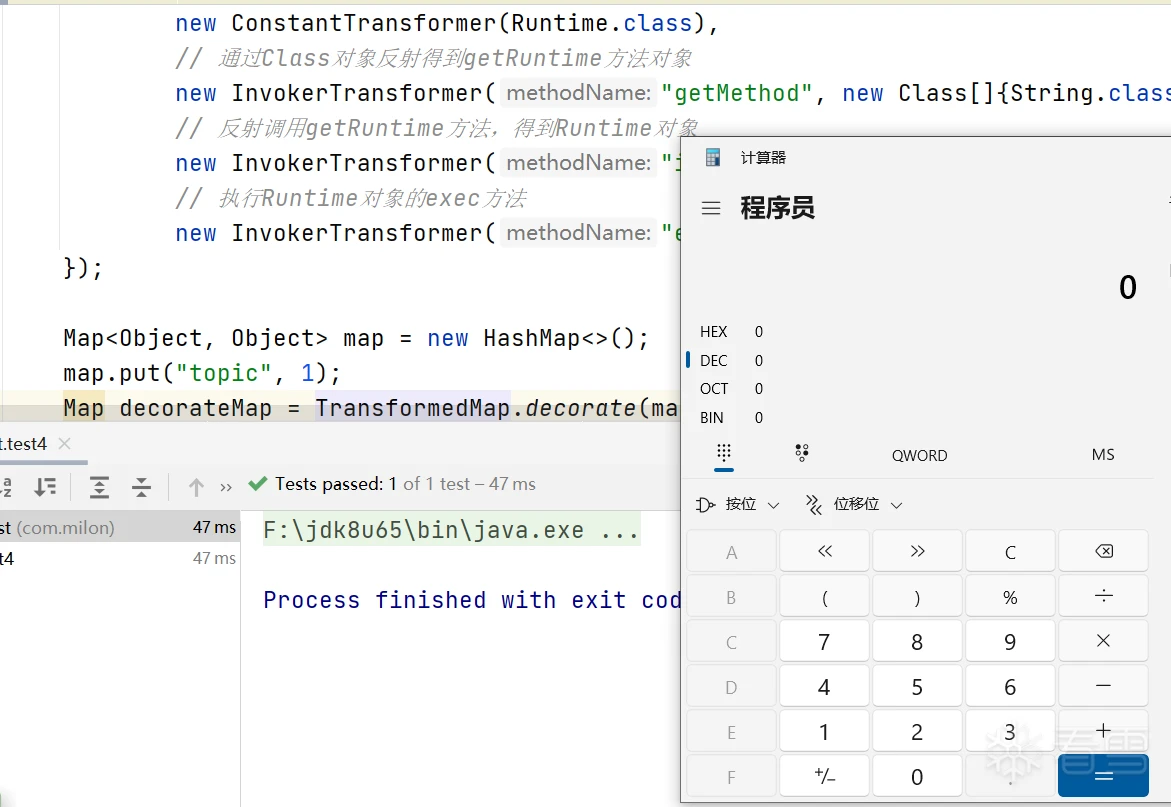The height and width of the screenshot is (807, 1171).
Task: Click the number 4 key
Action: [x=824, y=686]
